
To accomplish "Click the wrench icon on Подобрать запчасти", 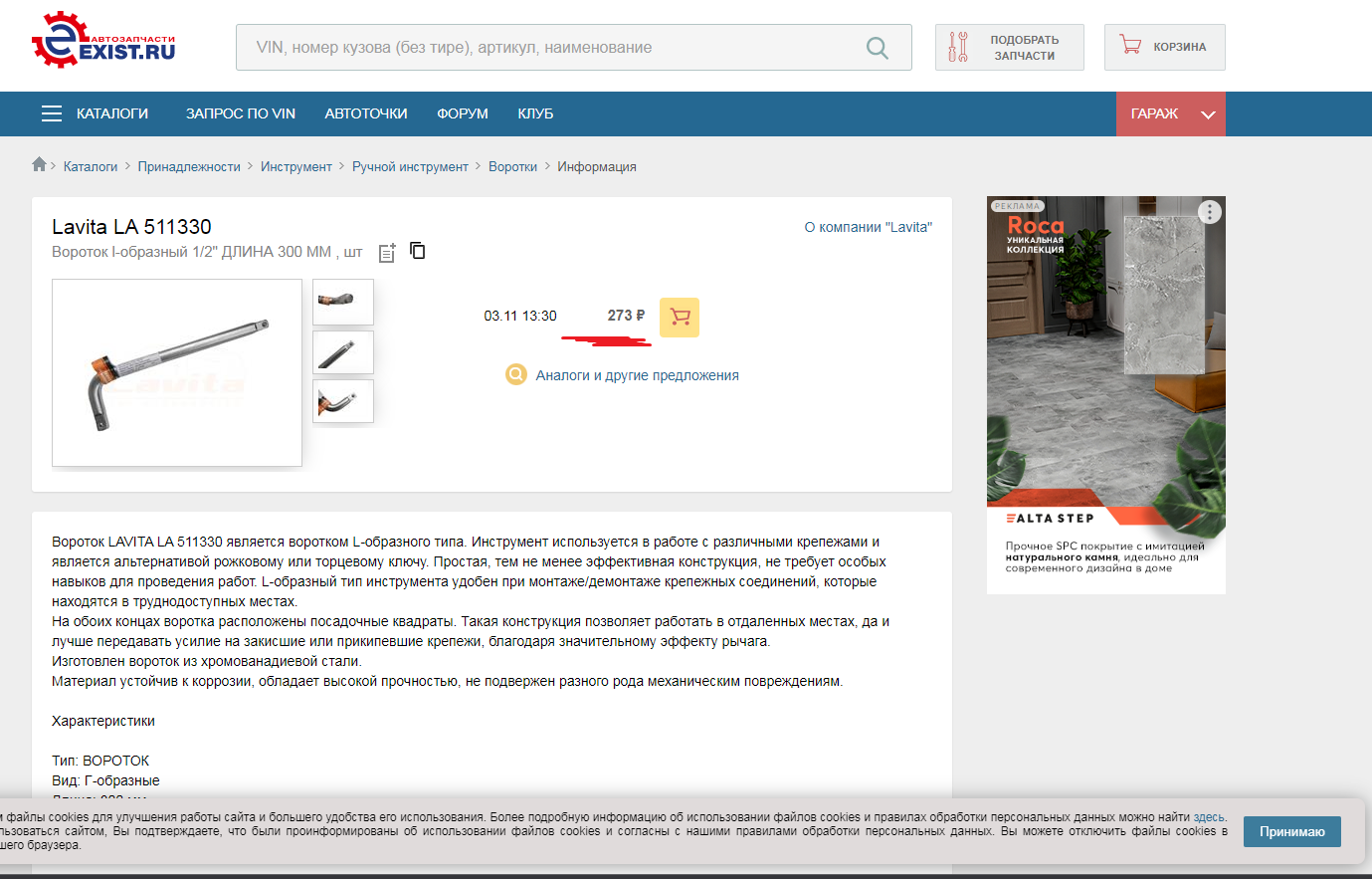I will point(957,47).
